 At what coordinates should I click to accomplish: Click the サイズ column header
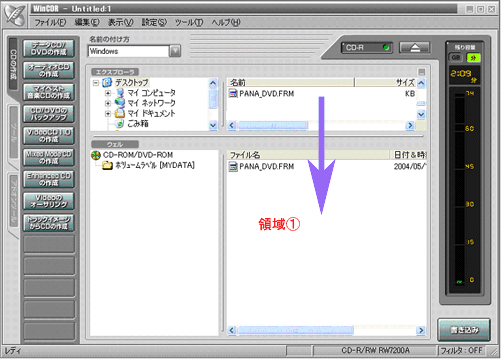pos(385,82)
